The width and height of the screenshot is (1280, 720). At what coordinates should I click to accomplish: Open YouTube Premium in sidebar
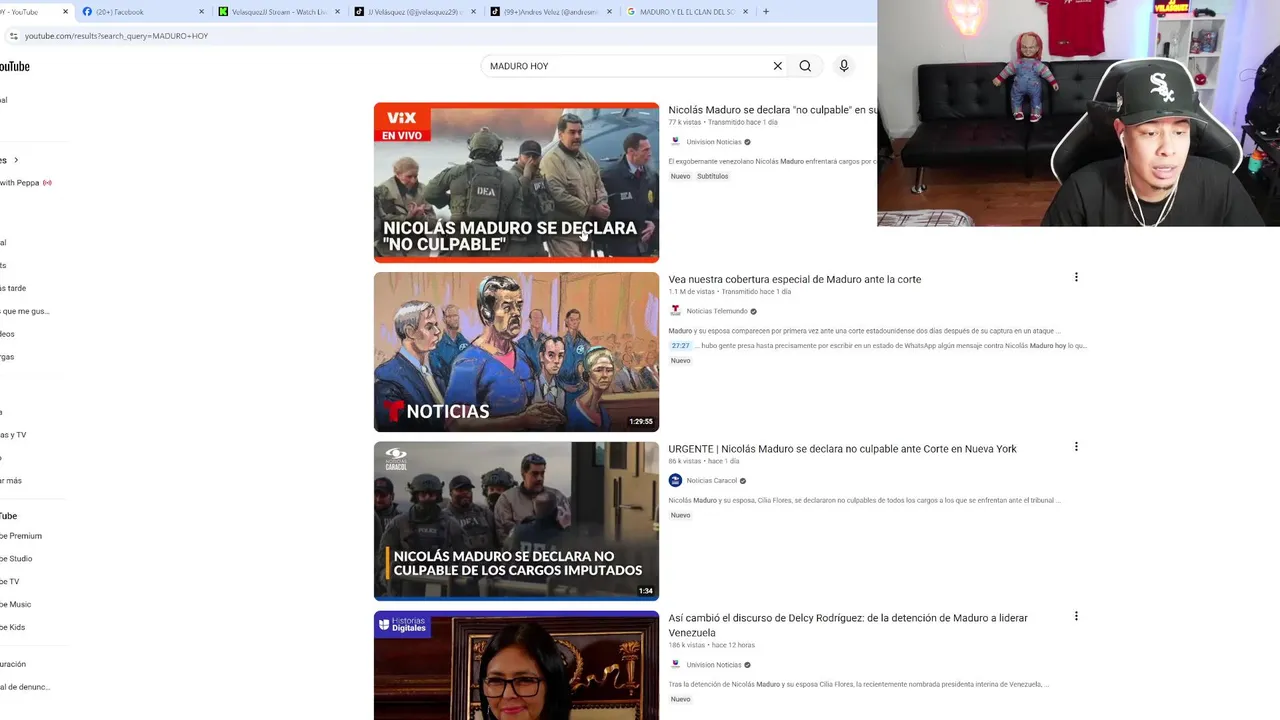[21, 536]
